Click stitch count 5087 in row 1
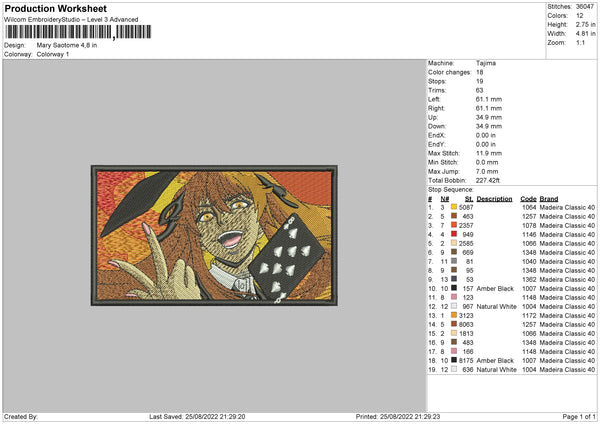This screenshot has width=600, height=424. coord(466,207)
